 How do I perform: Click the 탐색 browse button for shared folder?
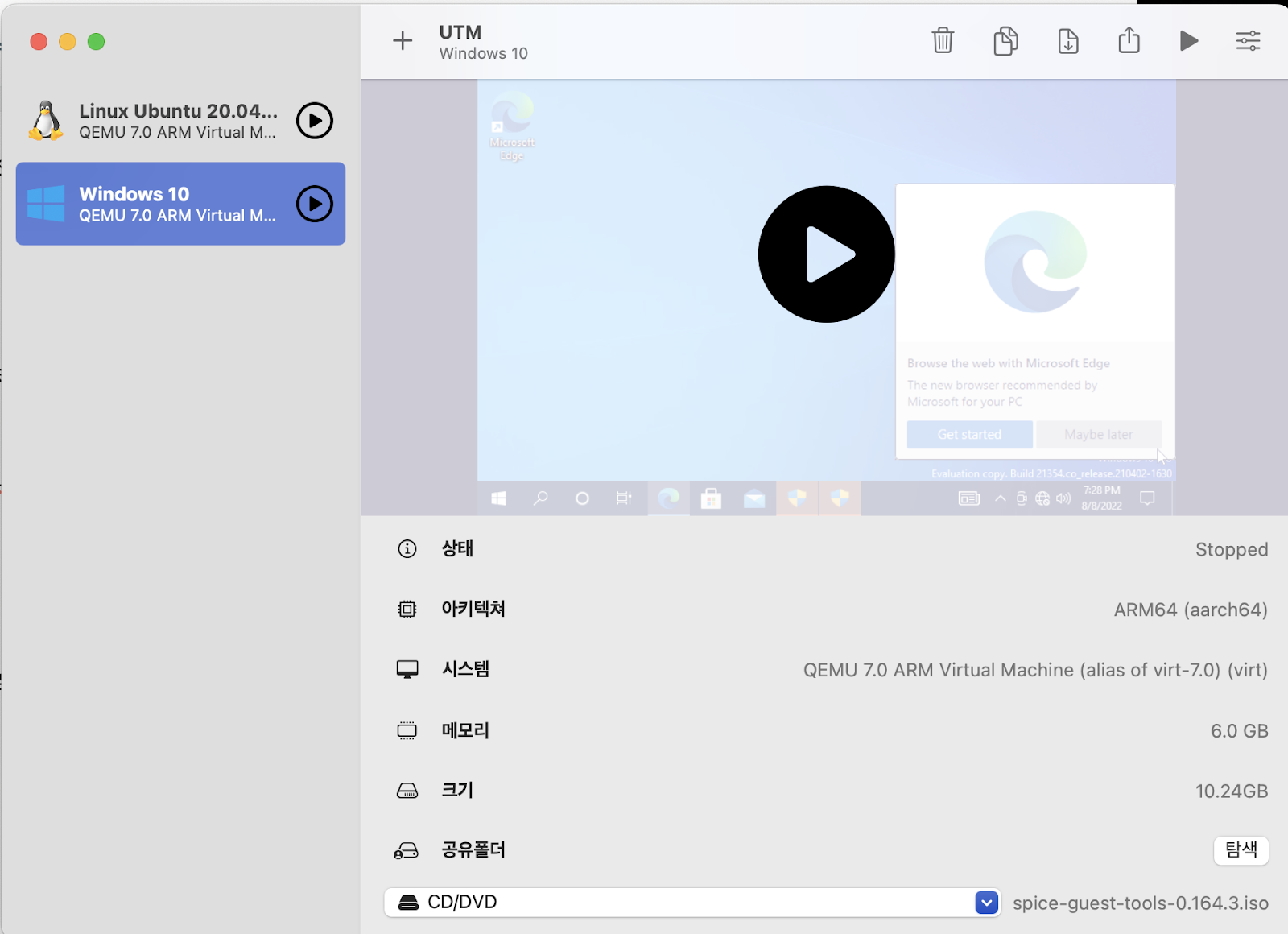tap(1241, 849)
